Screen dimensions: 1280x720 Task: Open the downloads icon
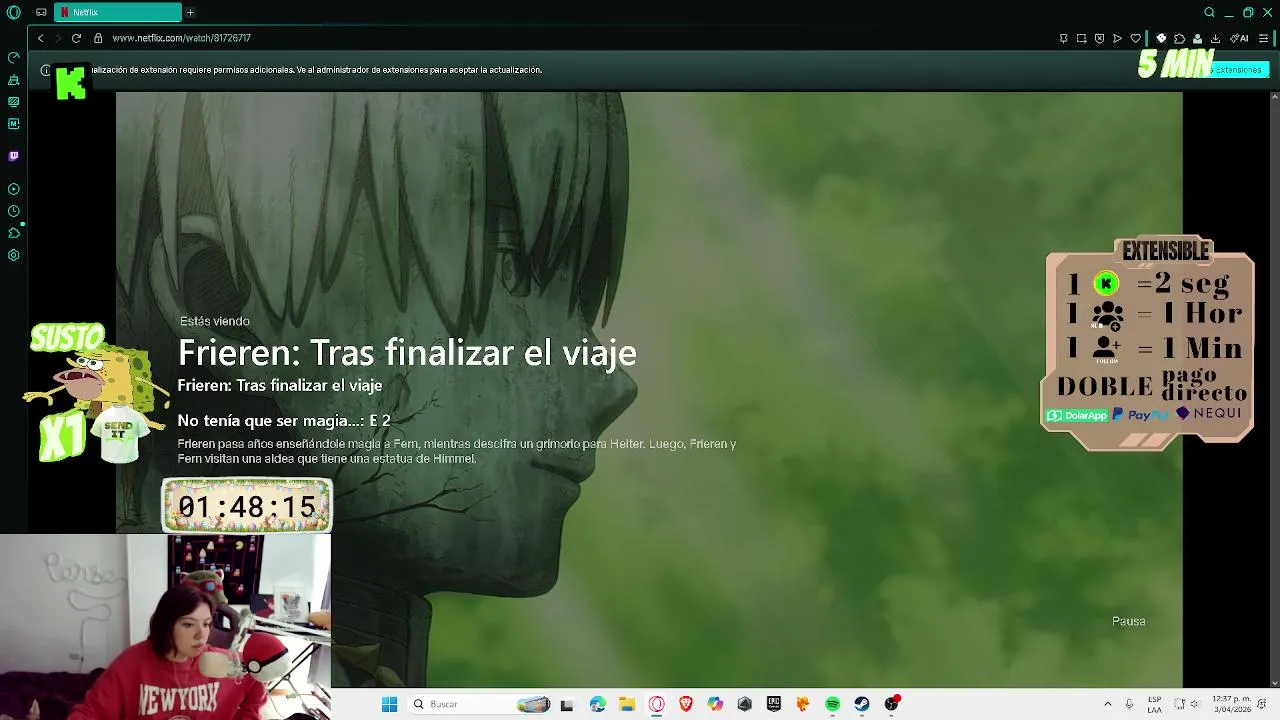click(1215, 38)
